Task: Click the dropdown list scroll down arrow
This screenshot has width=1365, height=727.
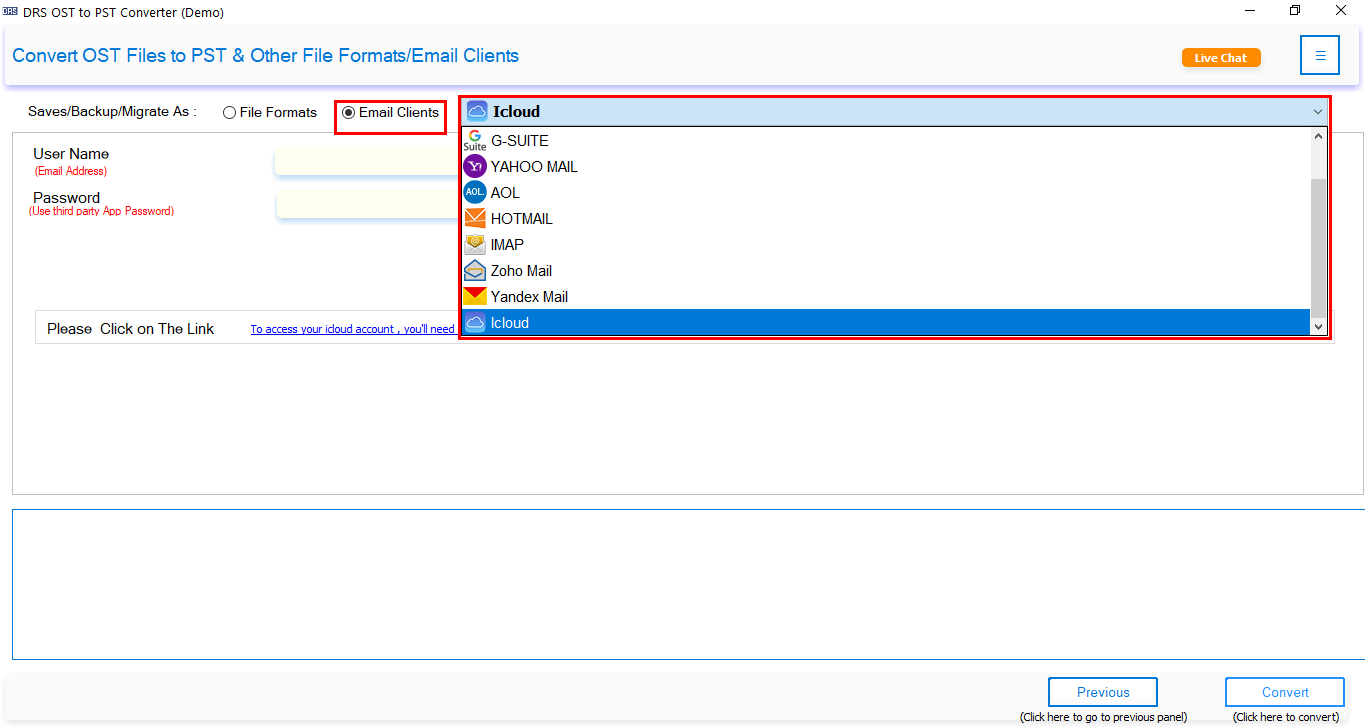Action: [x=1318, y=327]
